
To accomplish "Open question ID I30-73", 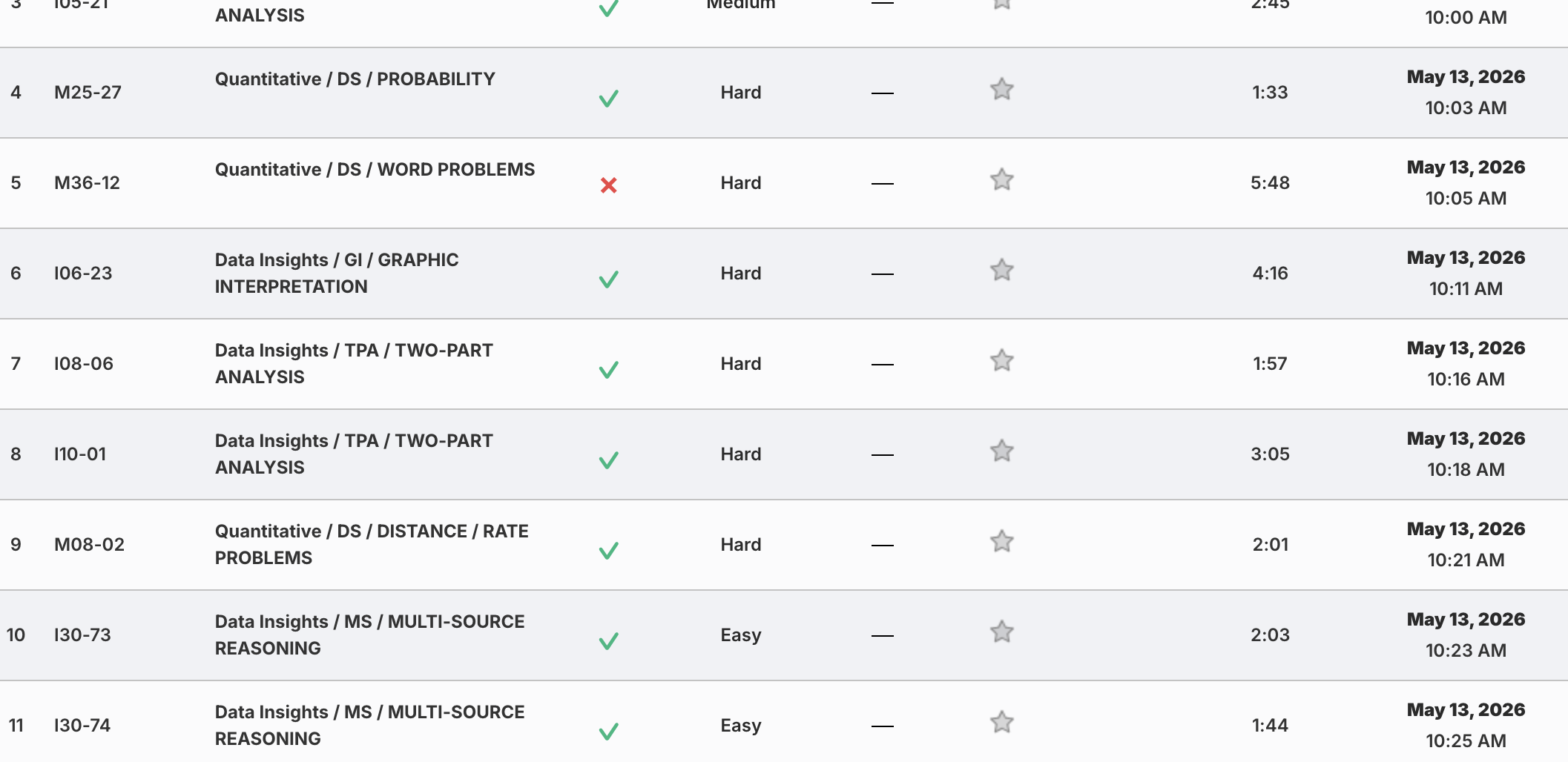I will [x=82, y=635].
